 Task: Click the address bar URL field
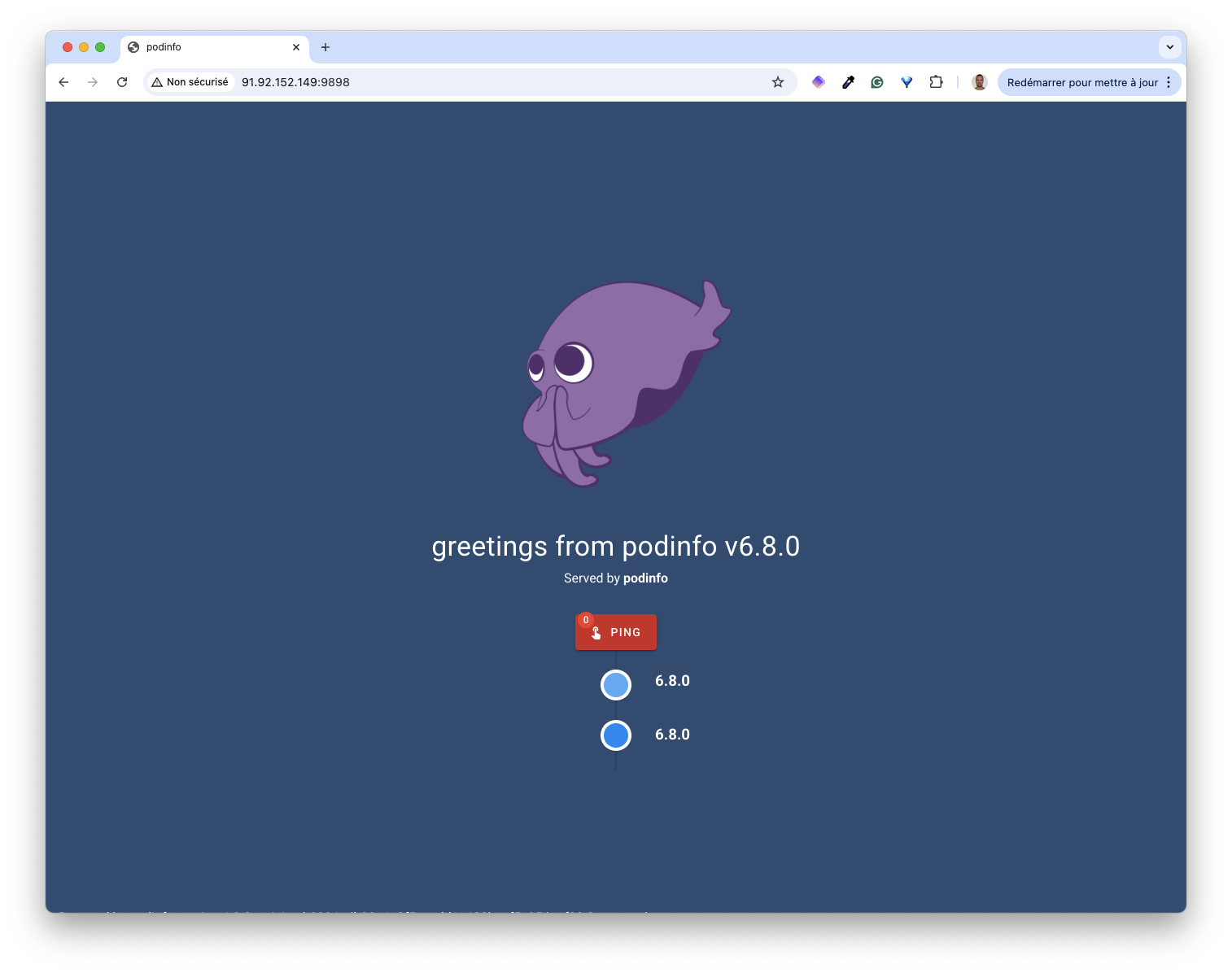point(488,82)
